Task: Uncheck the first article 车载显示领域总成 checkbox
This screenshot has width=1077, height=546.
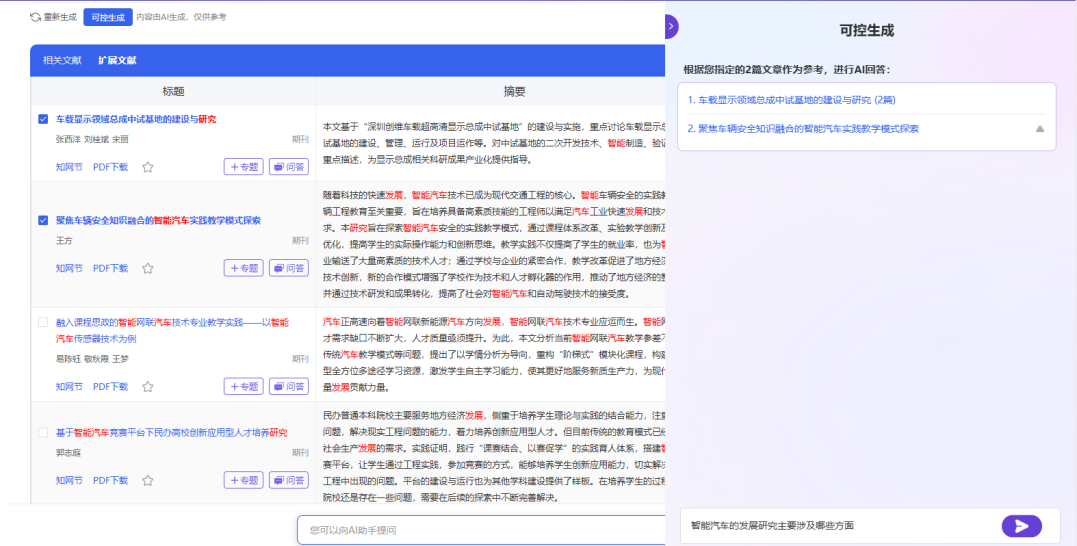Action: (43, 119)
